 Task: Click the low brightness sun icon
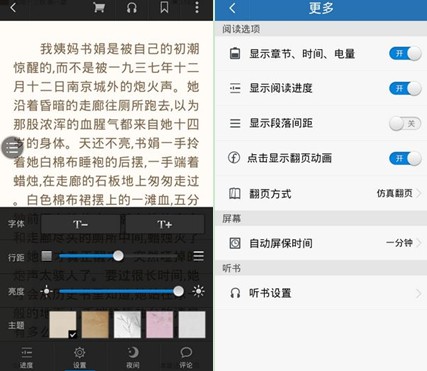46,291
